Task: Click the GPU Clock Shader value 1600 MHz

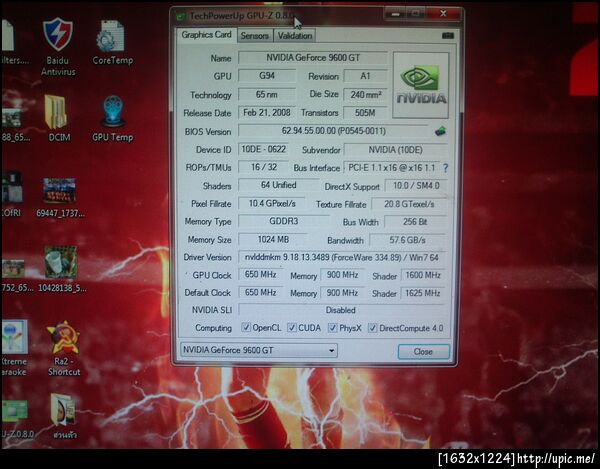Action: [423, 275]
